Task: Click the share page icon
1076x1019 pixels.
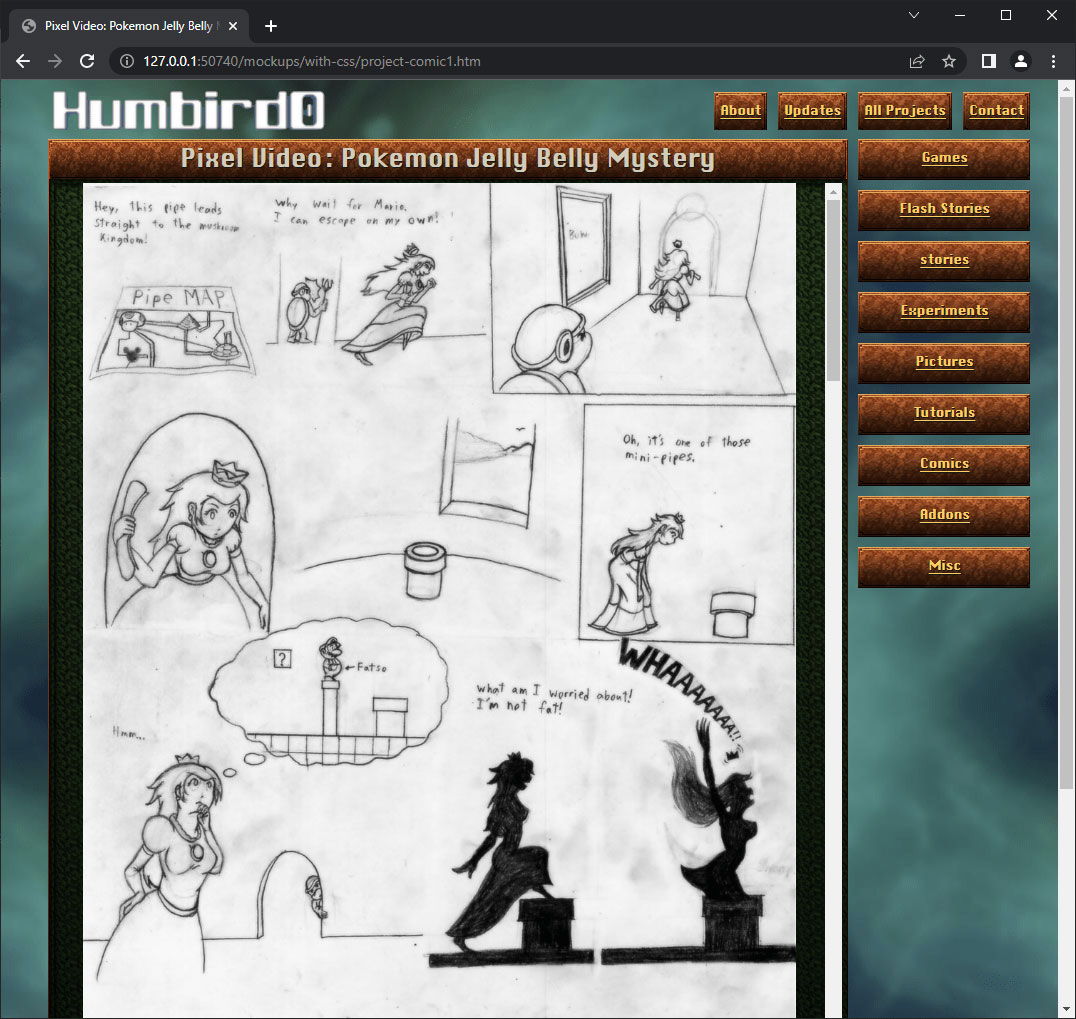Action: click(x=916, y=61)
